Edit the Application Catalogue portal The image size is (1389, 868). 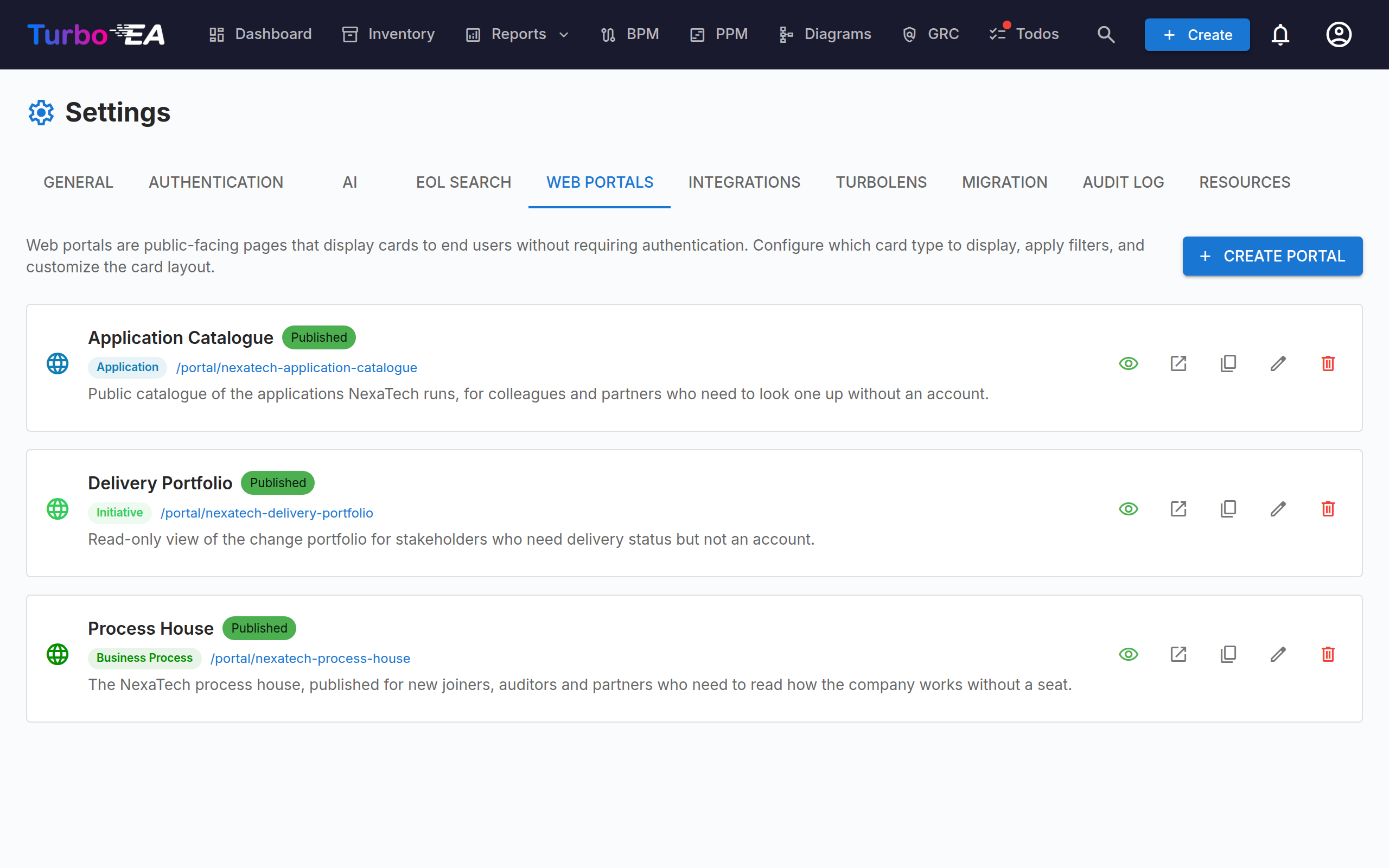(x=1278, y=363)
